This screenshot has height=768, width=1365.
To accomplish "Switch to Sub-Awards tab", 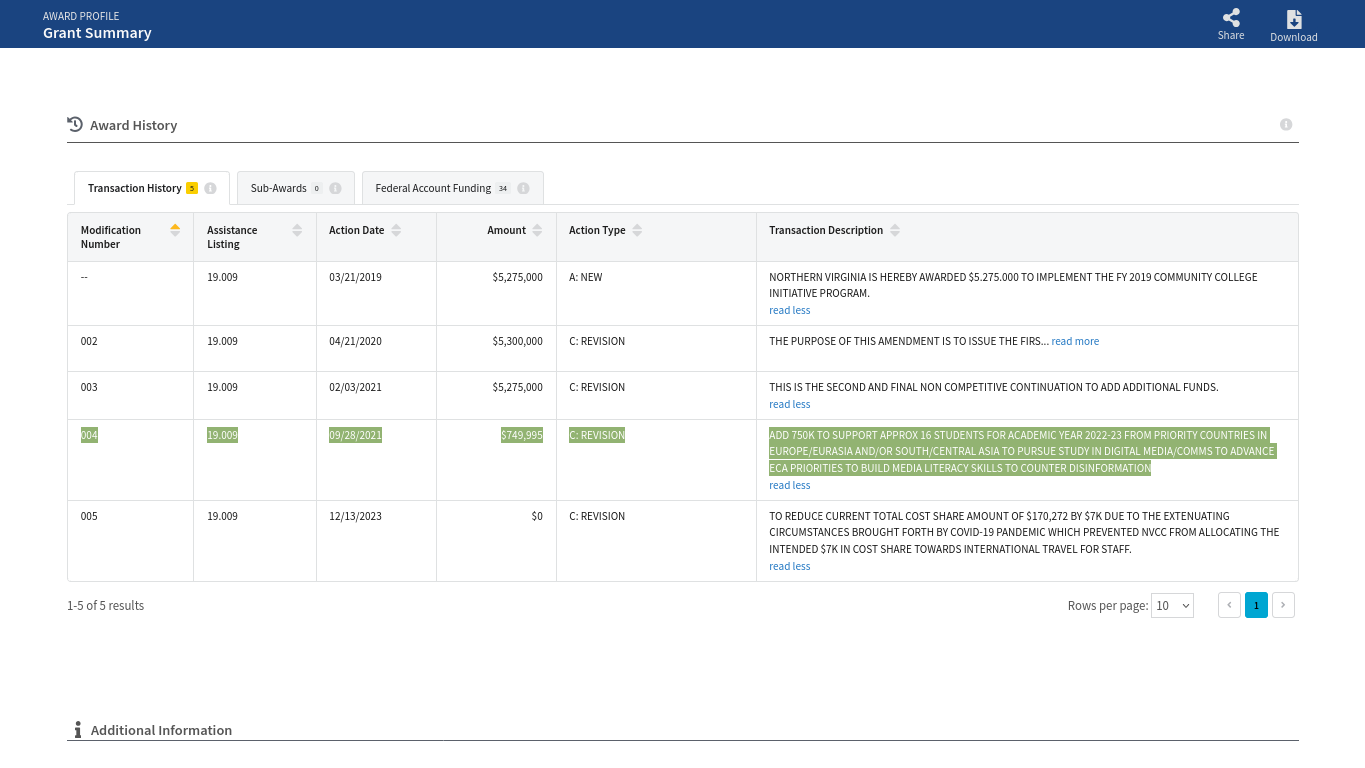I will click(x=296, y=188).
